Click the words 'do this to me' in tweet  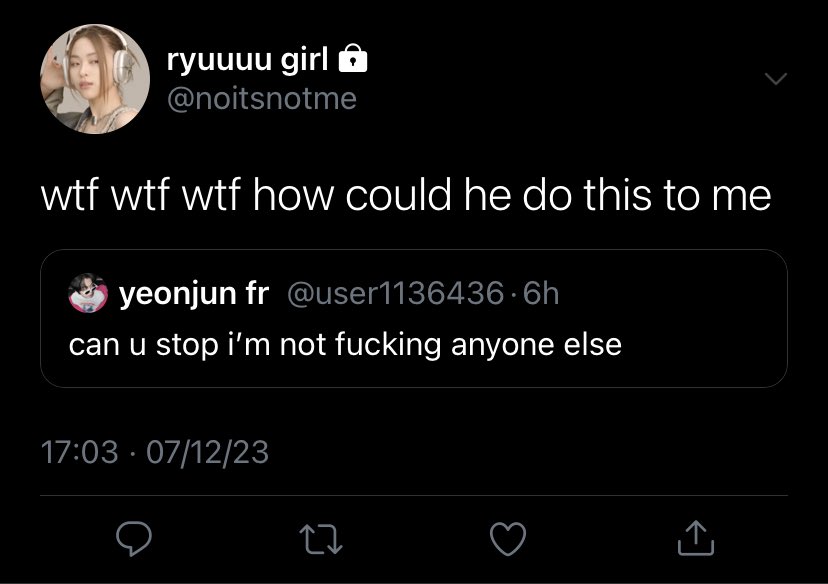coord(647,195)
